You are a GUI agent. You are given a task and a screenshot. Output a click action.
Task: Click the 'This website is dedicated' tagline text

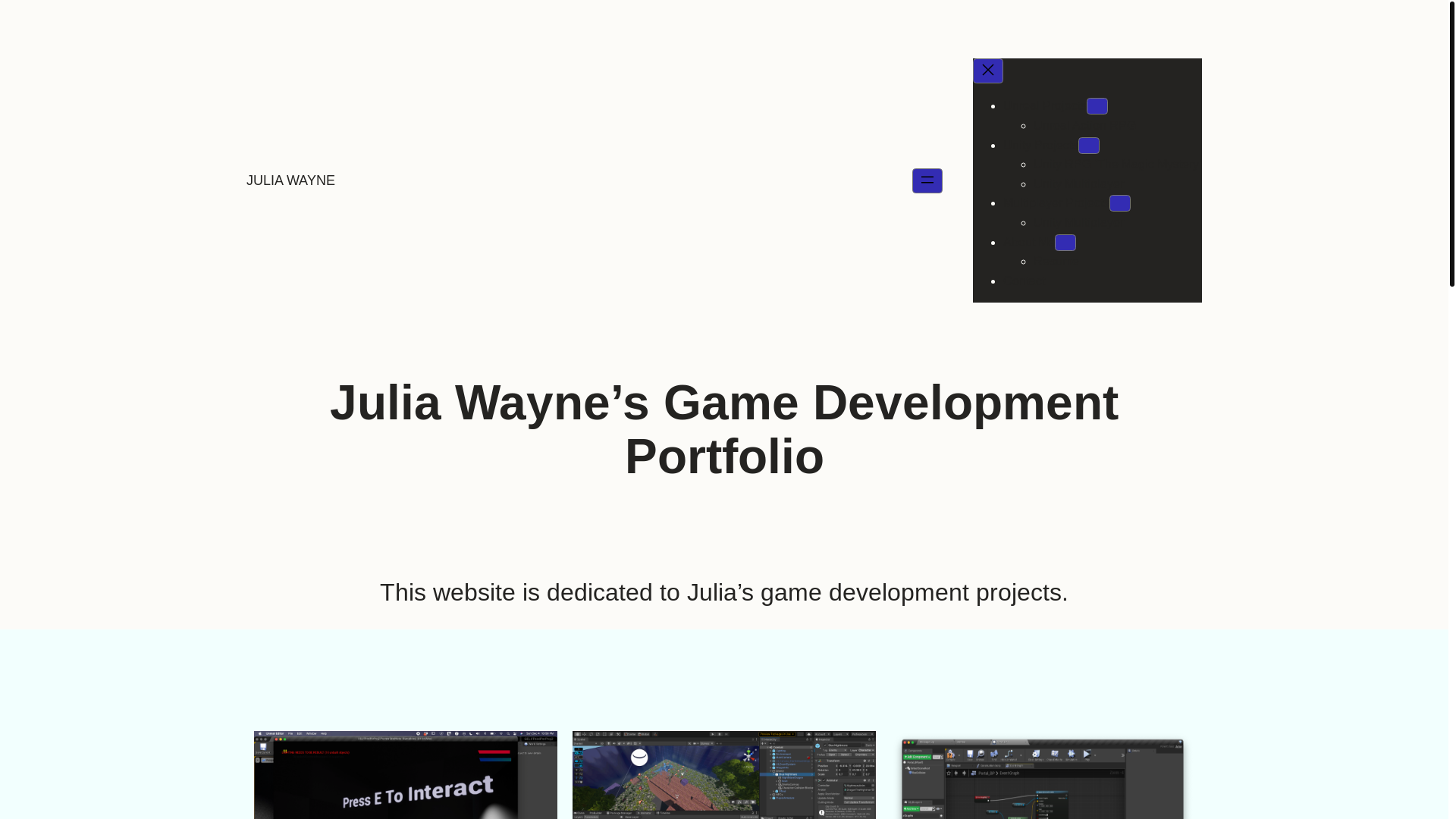tap(724, 592)
